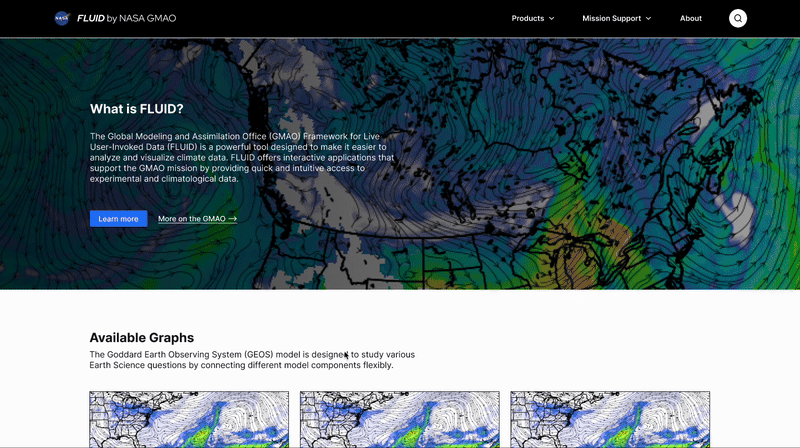Click the Available Graphs heading
800x448 pixels.
pyautogui.click(x=142, y=338)
